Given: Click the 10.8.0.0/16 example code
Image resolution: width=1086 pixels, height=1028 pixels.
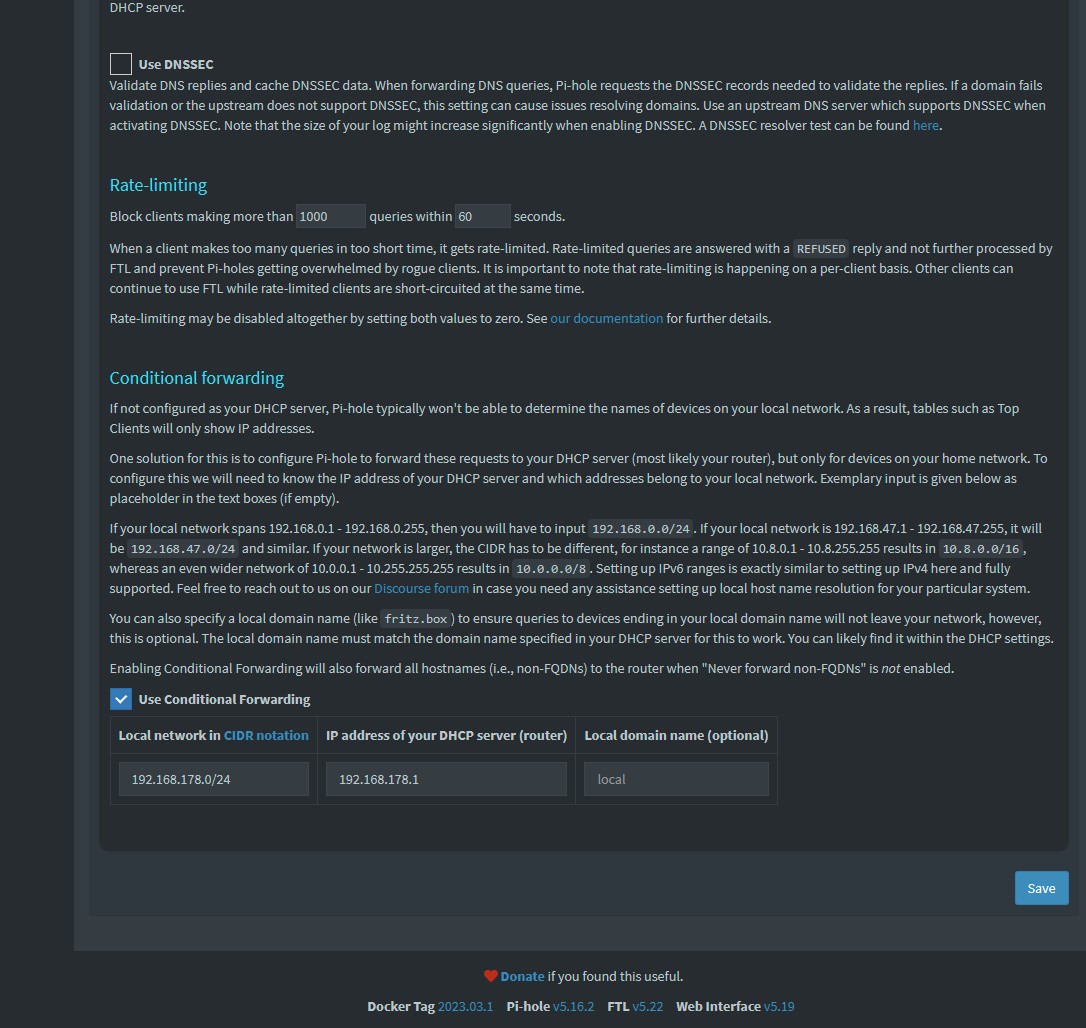Looking at the screenshot, I should coord(981,549).
